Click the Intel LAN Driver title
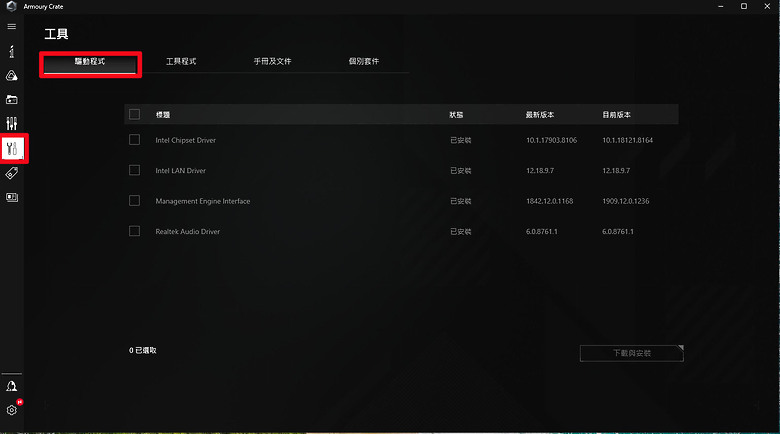The width and height of the screenshot is (780, 434). 181,171
